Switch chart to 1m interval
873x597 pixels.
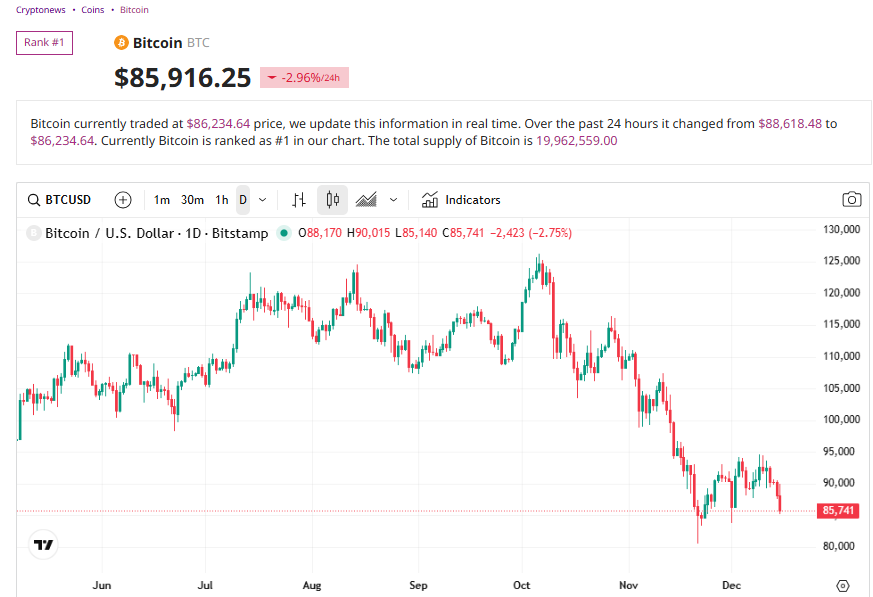(161, 200)
